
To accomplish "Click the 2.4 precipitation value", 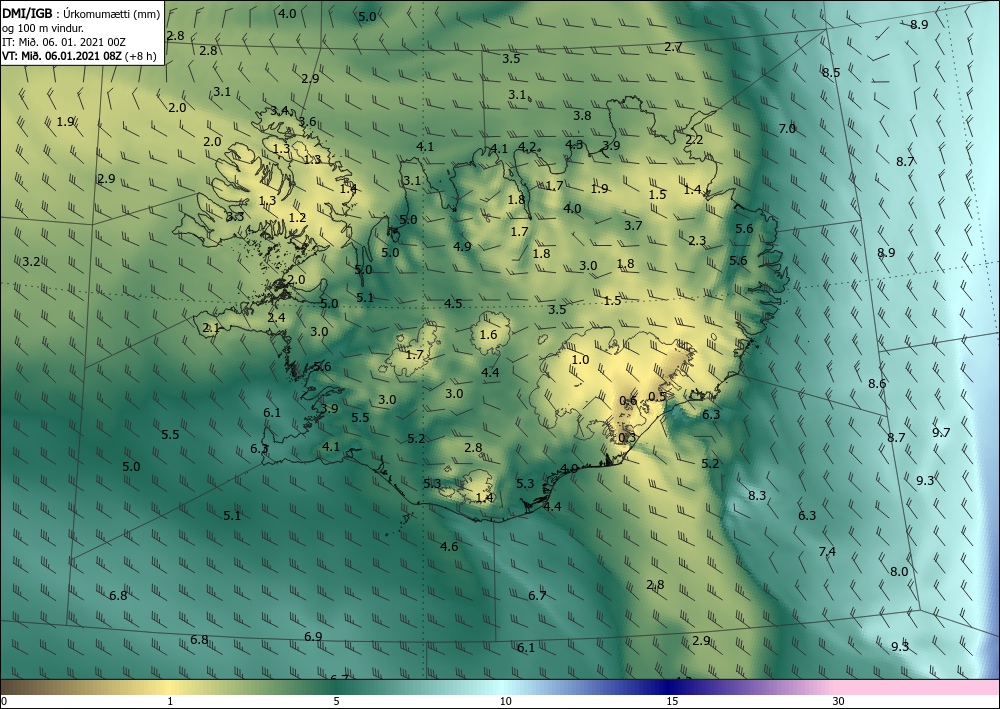I will [276, 318].
